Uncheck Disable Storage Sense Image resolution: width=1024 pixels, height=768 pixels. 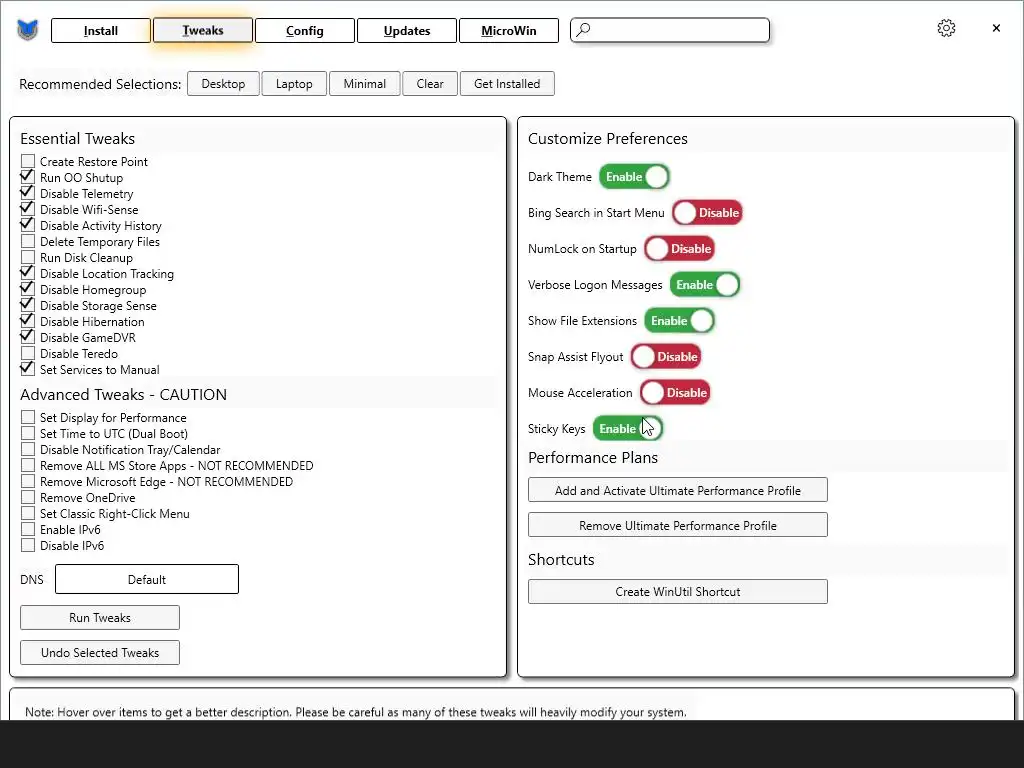point(27,305)
